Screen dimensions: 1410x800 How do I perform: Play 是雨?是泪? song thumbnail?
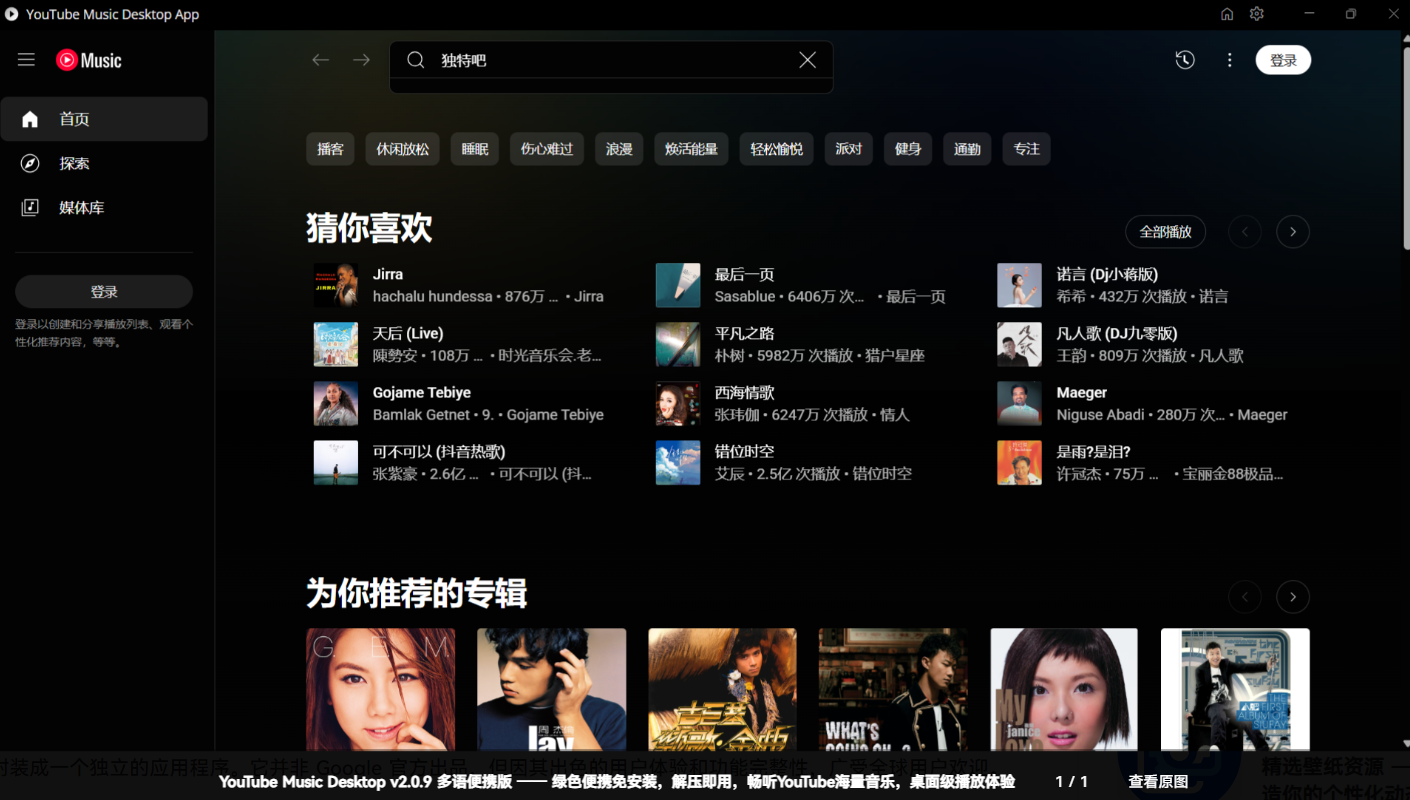click(1020, 462)
